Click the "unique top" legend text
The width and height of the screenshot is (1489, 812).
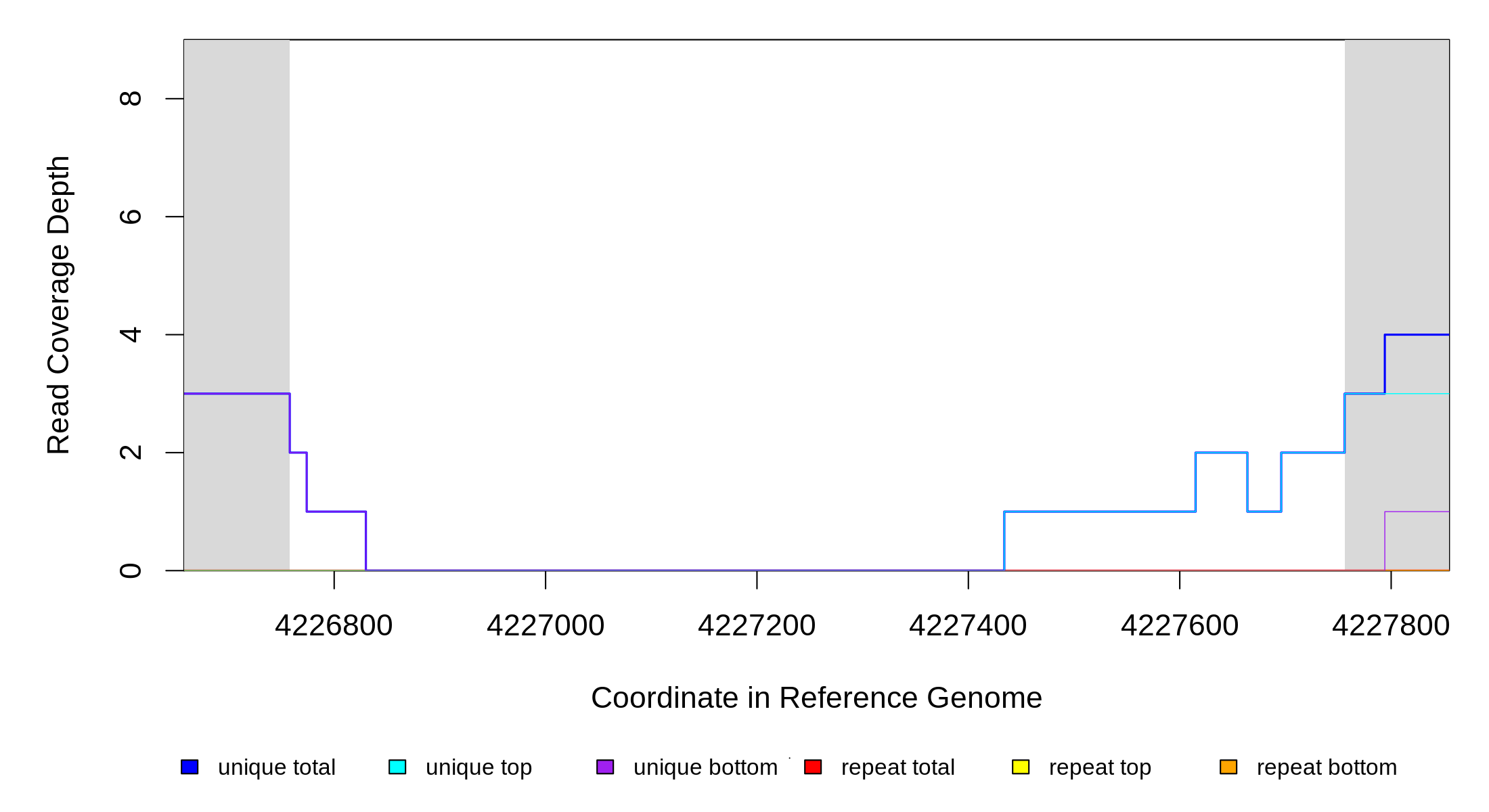point(479,767)
